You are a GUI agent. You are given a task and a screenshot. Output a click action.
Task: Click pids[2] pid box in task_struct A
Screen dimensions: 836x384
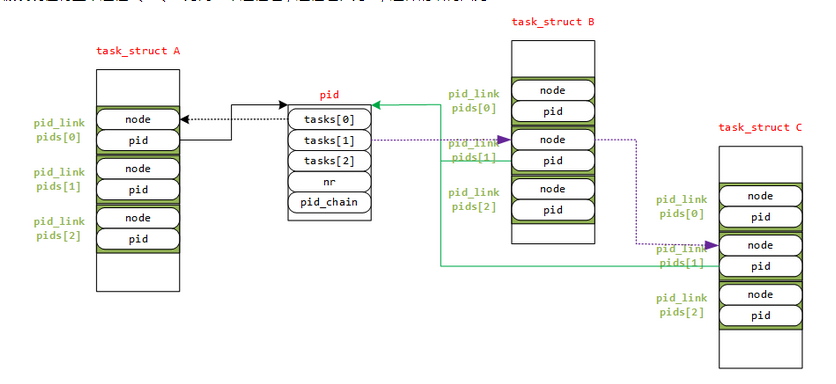pyautogui.click(x=138, y=239)
